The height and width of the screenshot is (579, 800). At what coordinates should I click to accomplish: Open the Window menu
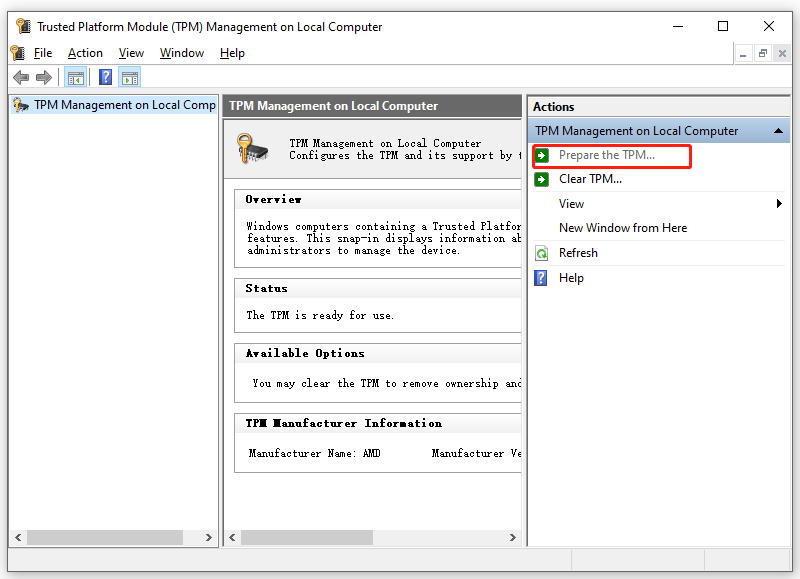point(182,53)
